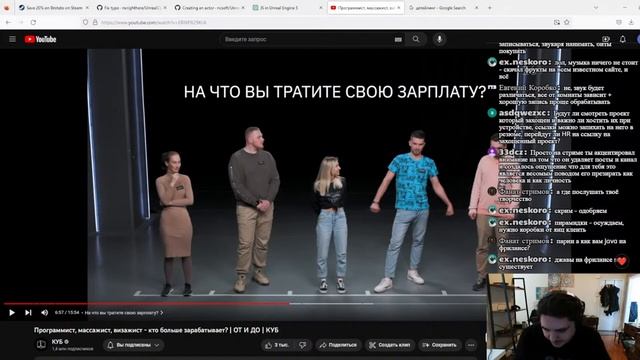Click the red heart icon in chat overlay
Image resolution: width=640 pixels, height=360 pixels.
tap(621, 260)
